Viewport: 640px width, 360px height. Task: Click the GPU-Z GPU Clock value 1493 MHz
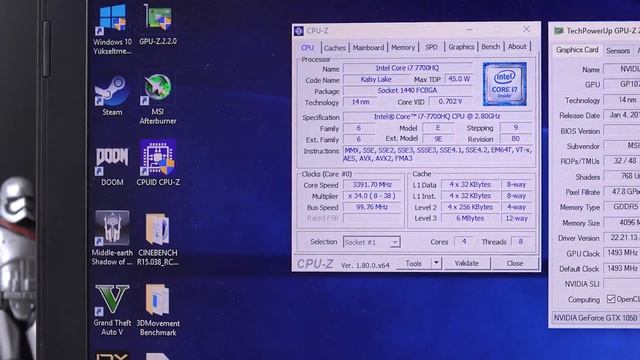[622, 253]
